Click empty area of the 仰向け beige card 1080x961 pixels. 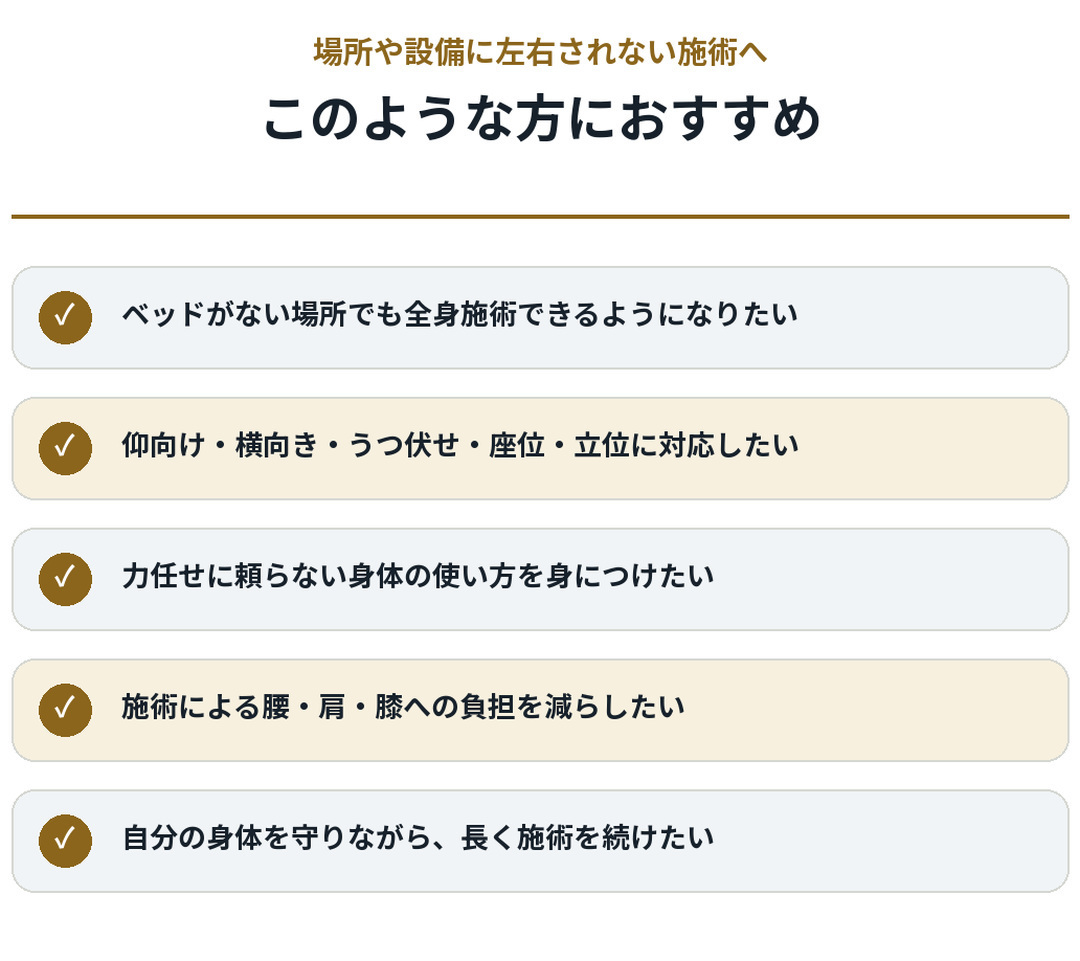(x=930, y=448)
